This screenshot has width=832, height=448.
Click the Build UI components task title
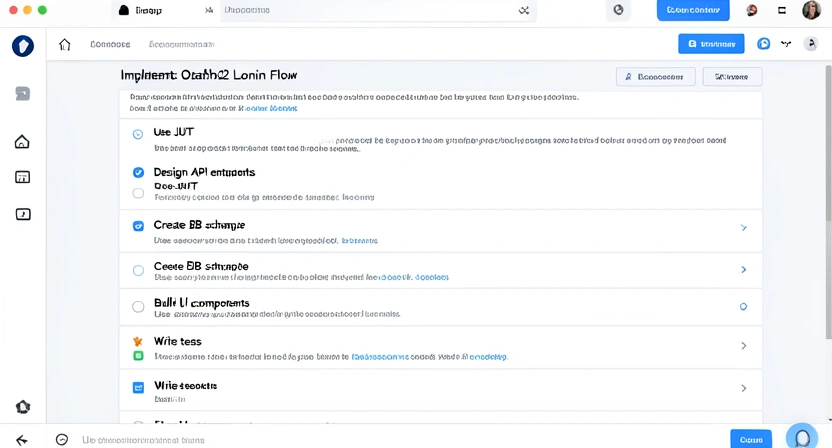pos(202,303)
